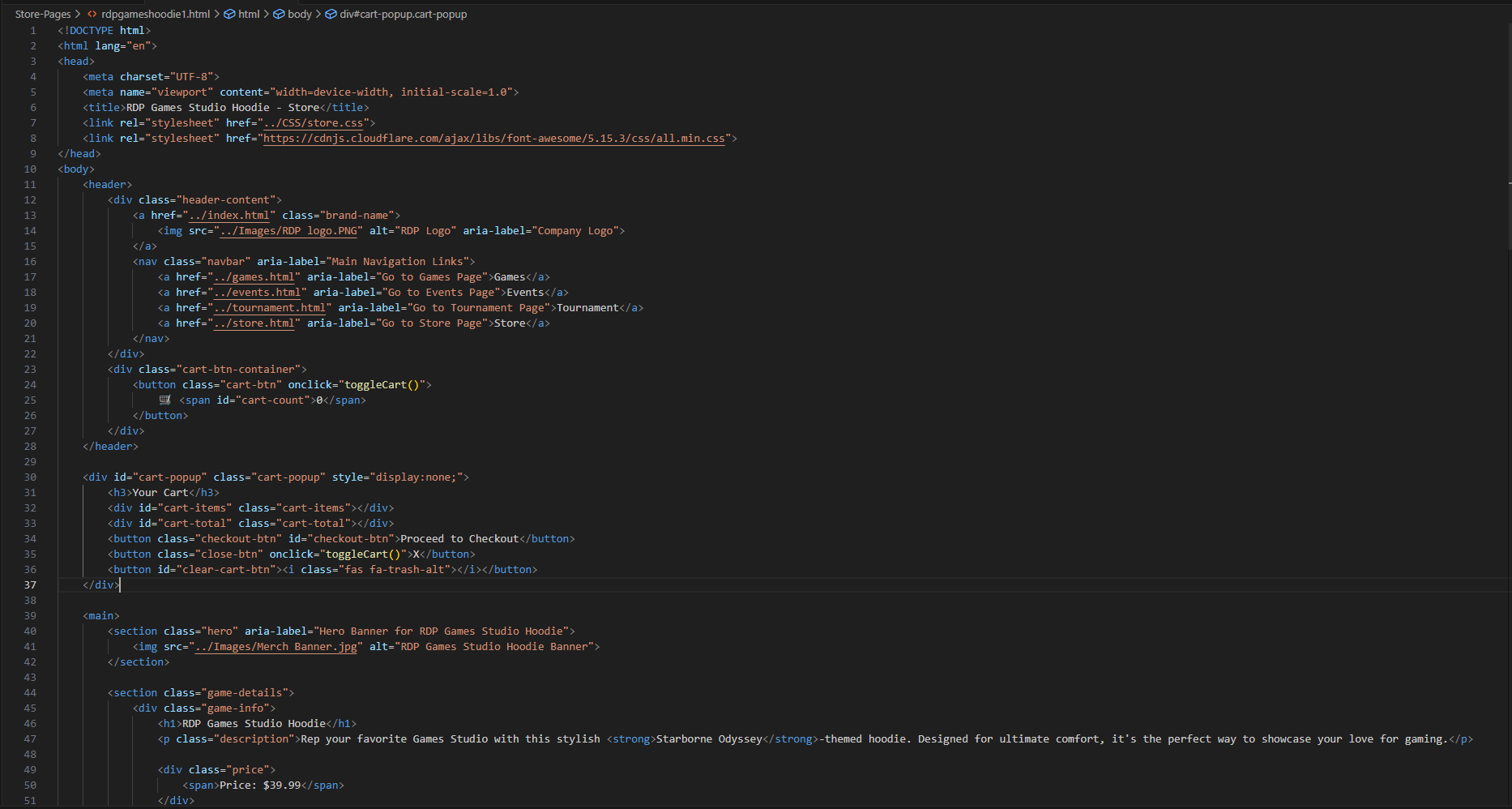
Task: Select html in the breadcrumb navigation
Action: tap(249, 14)
